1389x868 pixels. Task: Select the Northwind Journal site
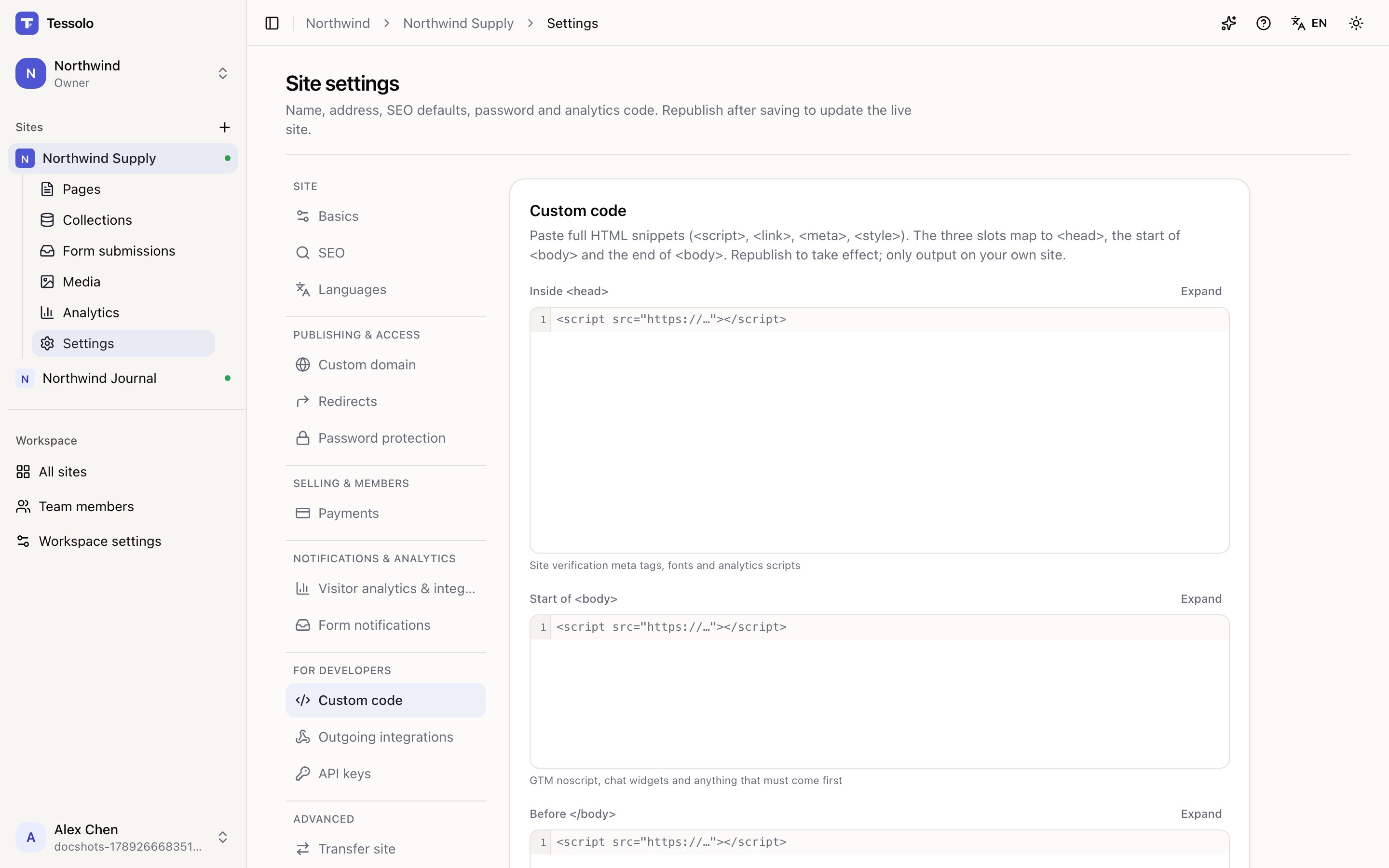click(x=123, y=379)
